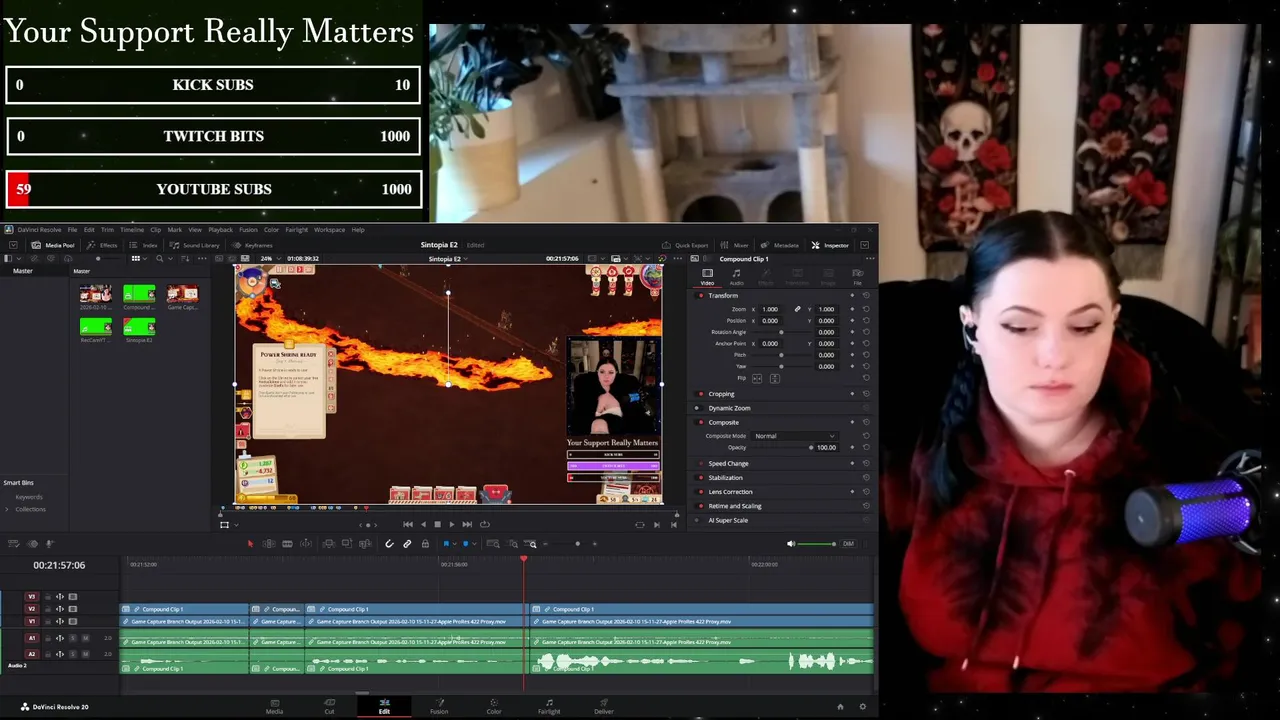Adjust the monitor volume slider

point(817,544)
